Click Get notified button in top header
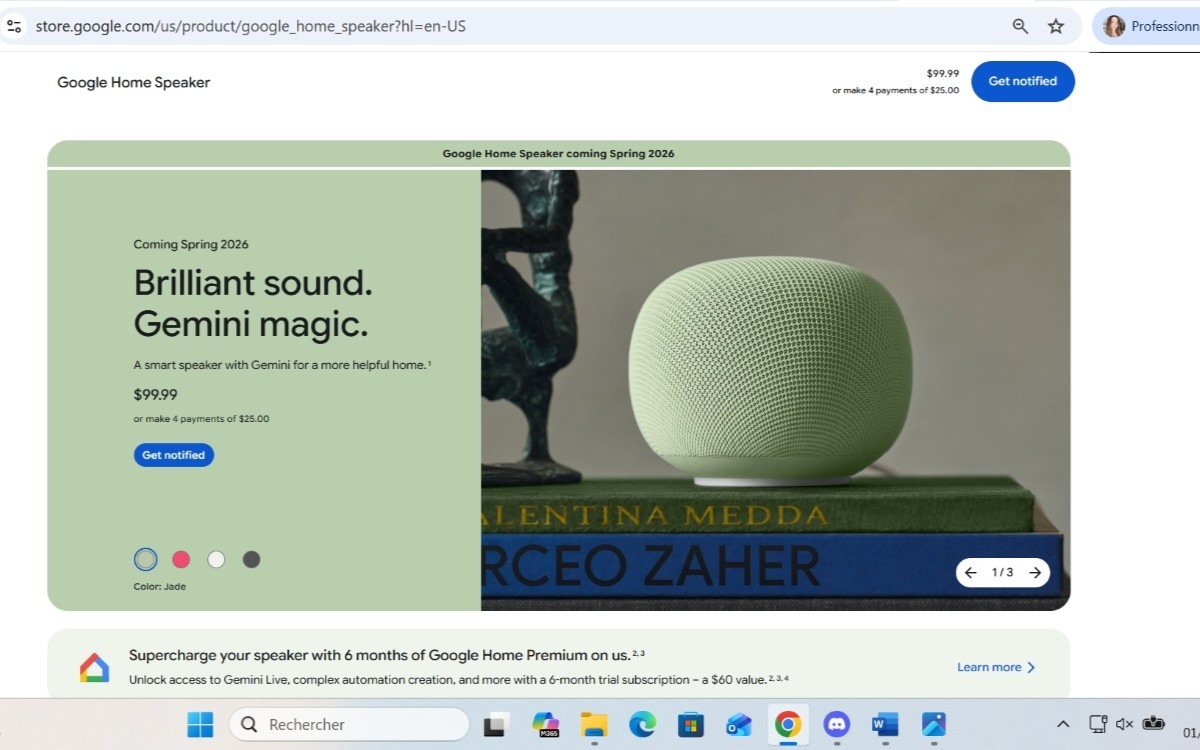The image size is (1200, 750). coord(1022,81)
